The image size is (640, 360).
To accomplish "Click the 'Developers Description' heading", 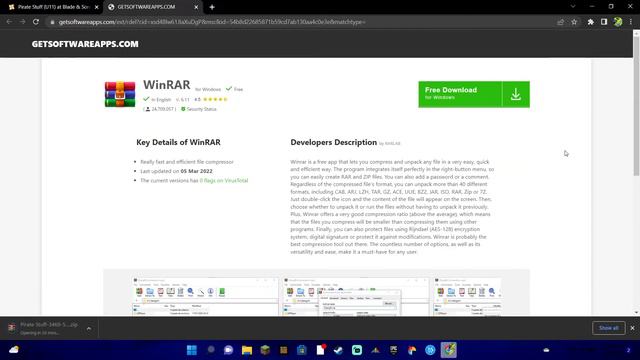I will point(333,142).
